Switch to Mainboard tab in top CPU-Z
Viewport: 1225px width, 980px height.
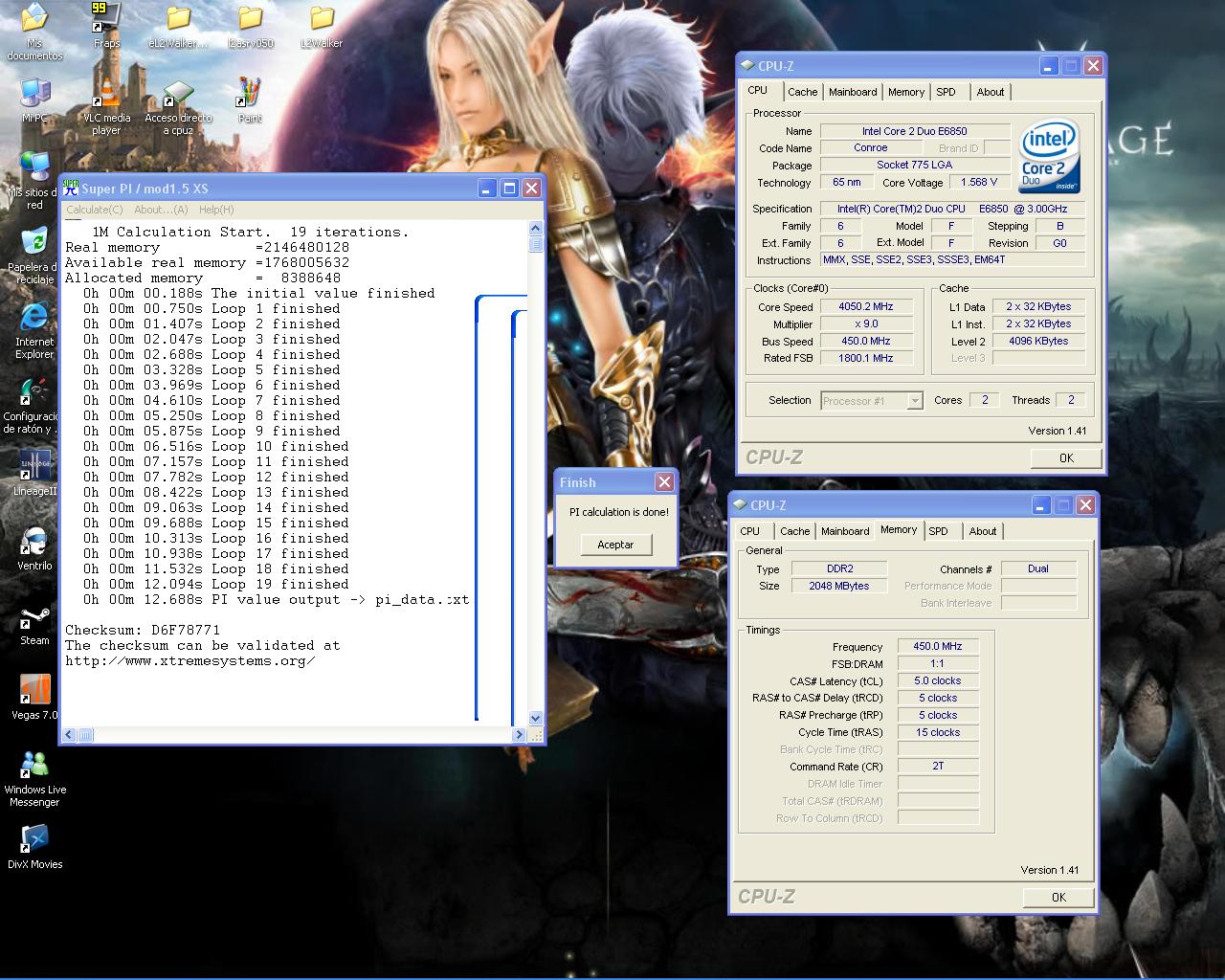[852, 92]
